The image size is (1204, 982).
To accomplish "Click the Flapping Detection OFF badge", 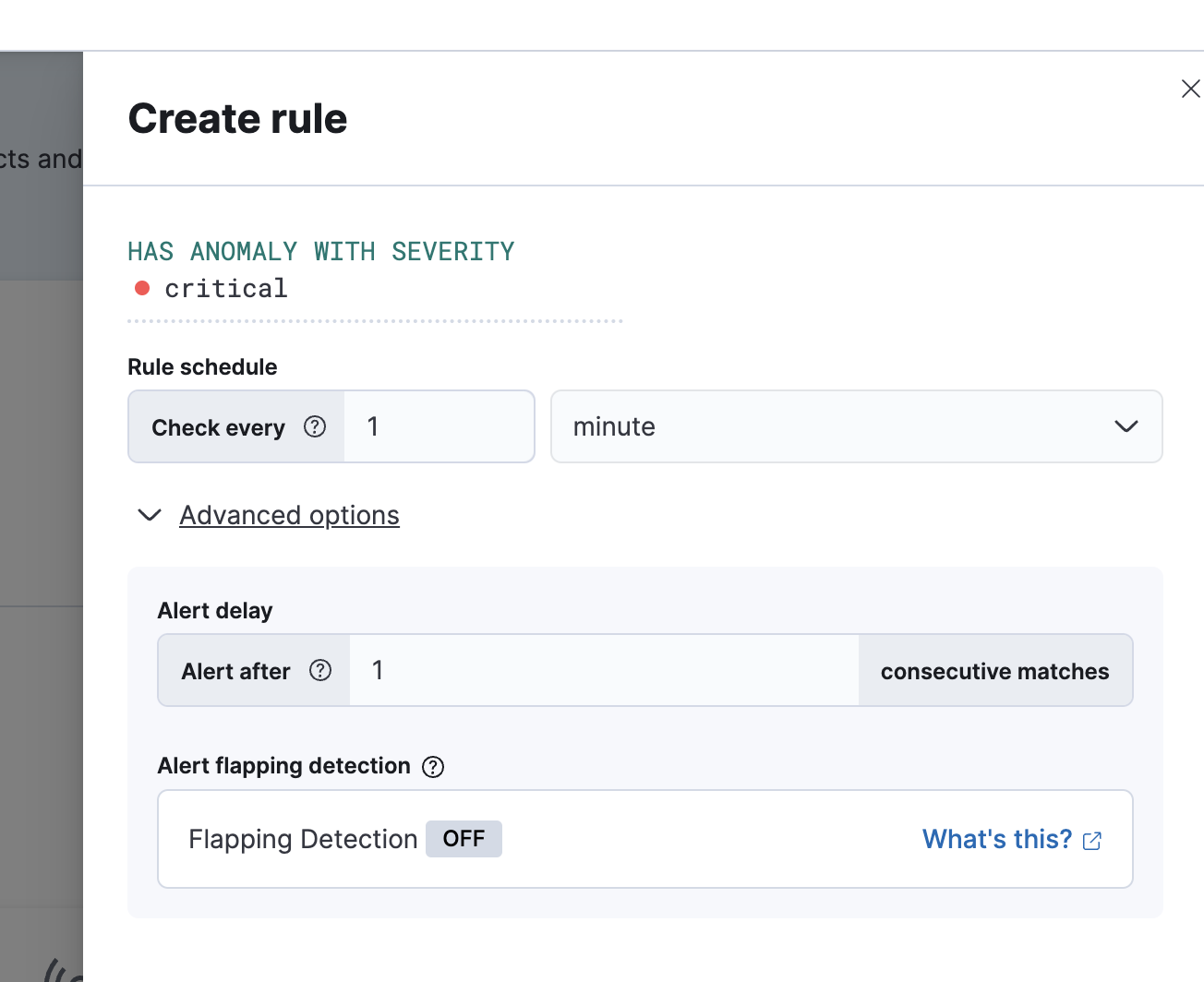I will pos(464,839).
